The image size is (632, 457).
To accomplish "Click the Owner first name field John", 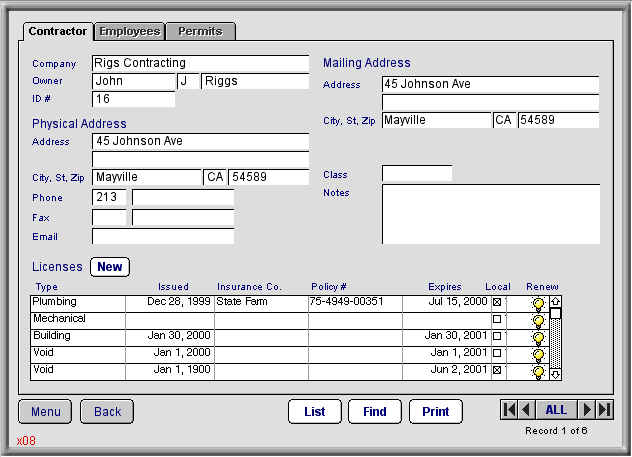I will click(134, 81).
